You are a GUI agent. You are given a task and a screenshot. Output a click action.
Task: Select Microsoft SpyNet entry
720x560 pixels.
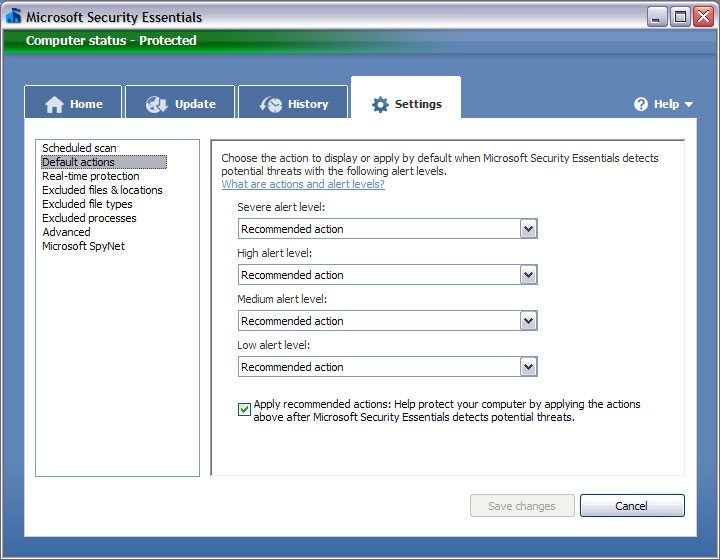(84, 246)
